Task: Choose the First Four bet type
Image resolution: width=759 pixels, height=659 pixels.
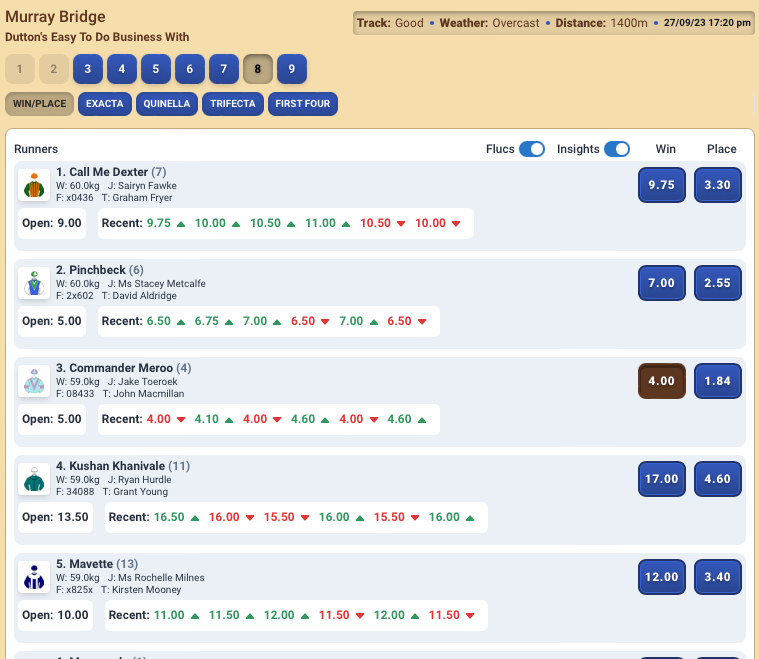Action: 303,104
